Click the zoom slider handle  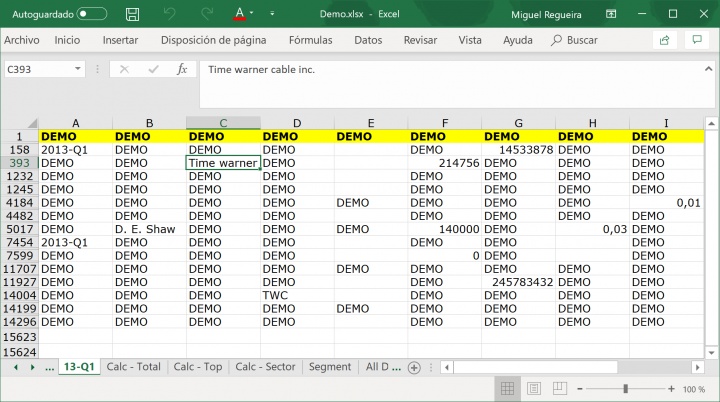tap(625, 389)
